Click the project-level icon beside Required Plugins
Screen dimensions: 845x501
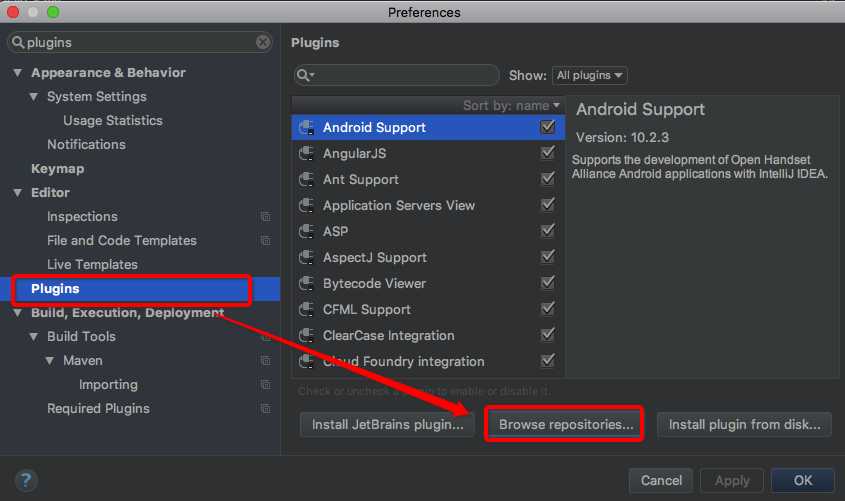[x=266, y=408]
